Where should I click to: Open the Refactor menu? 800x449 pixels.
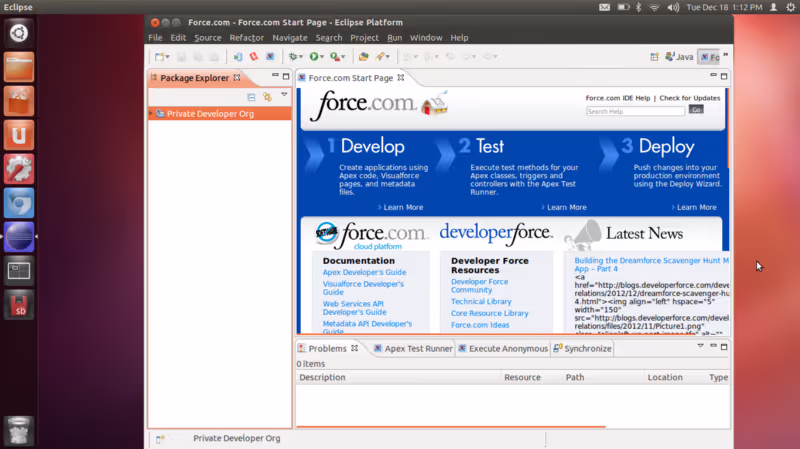click(x=246, y=38)
